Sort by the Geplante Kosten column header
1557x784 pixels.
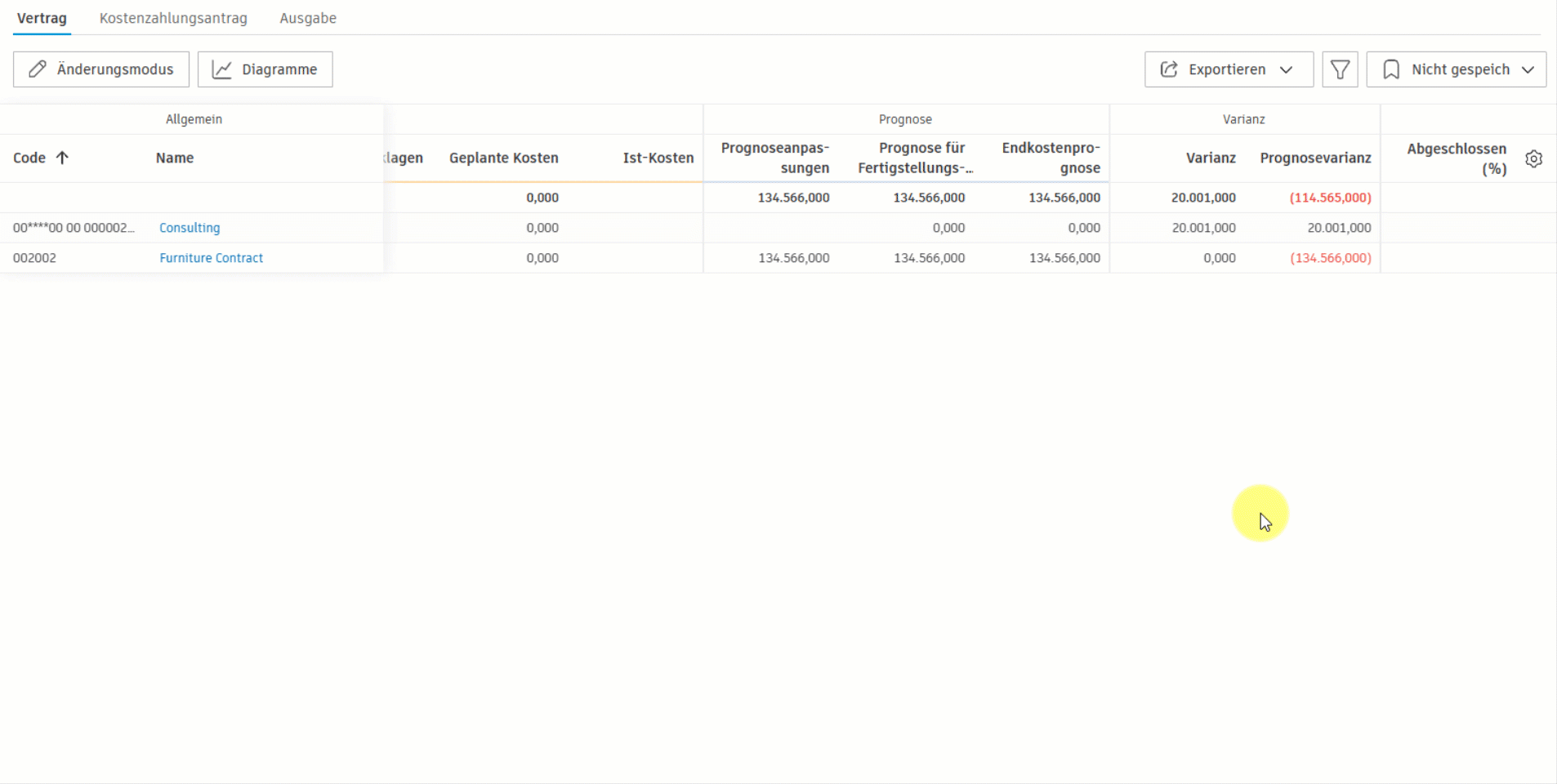pyautogui.click(x=503, y=158)
